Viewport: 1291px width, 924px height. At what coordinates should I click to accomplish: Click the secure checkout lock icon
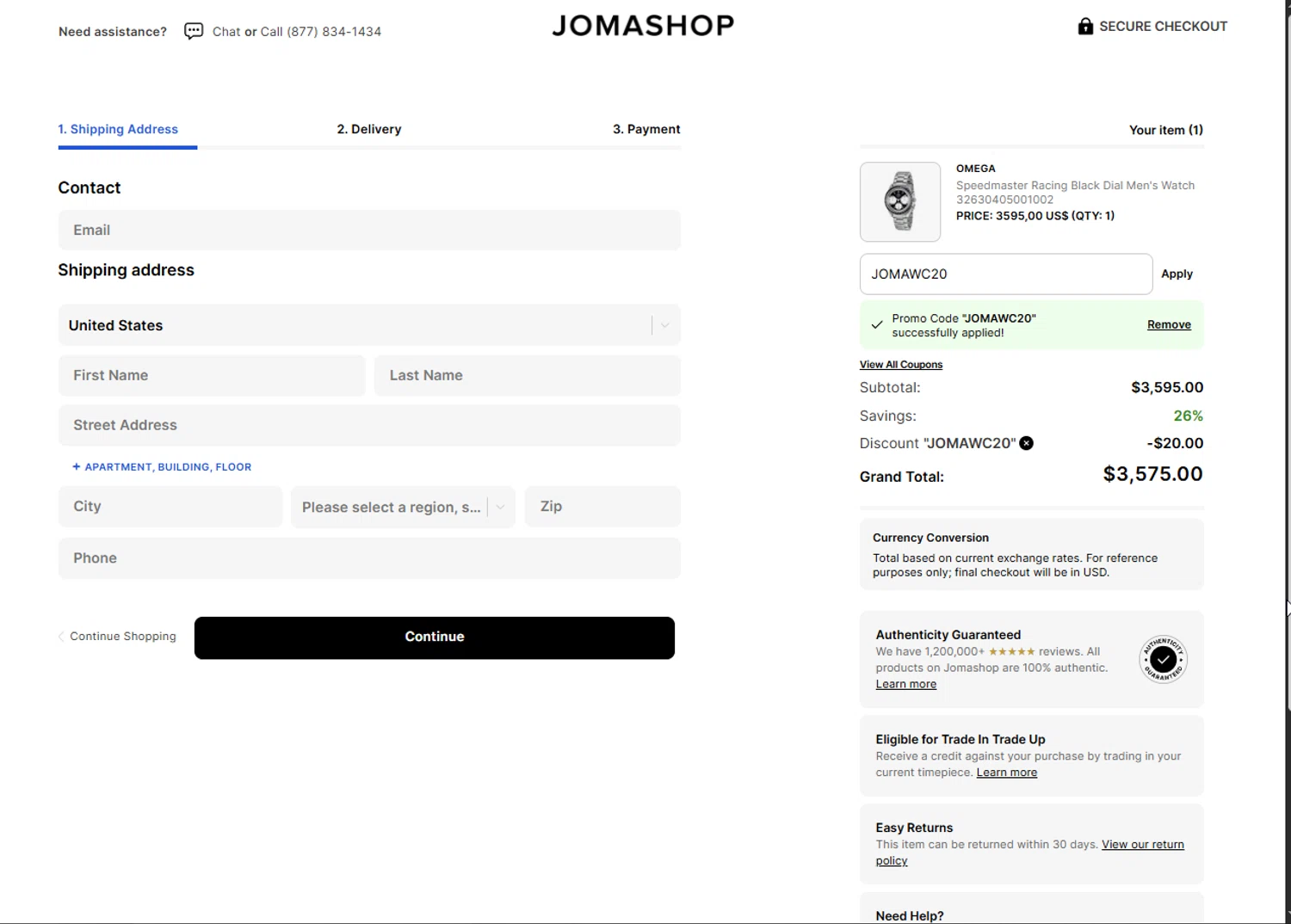pos(1085,26)
